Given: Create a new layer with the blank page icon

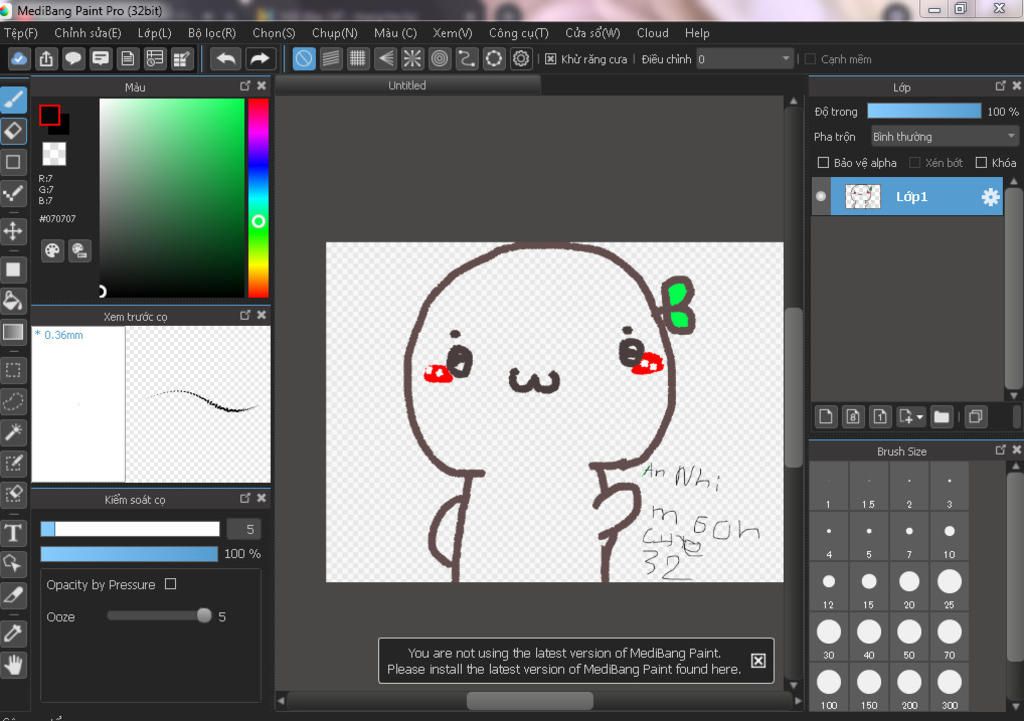Looking at the screenshot, I should pos(825,417).
